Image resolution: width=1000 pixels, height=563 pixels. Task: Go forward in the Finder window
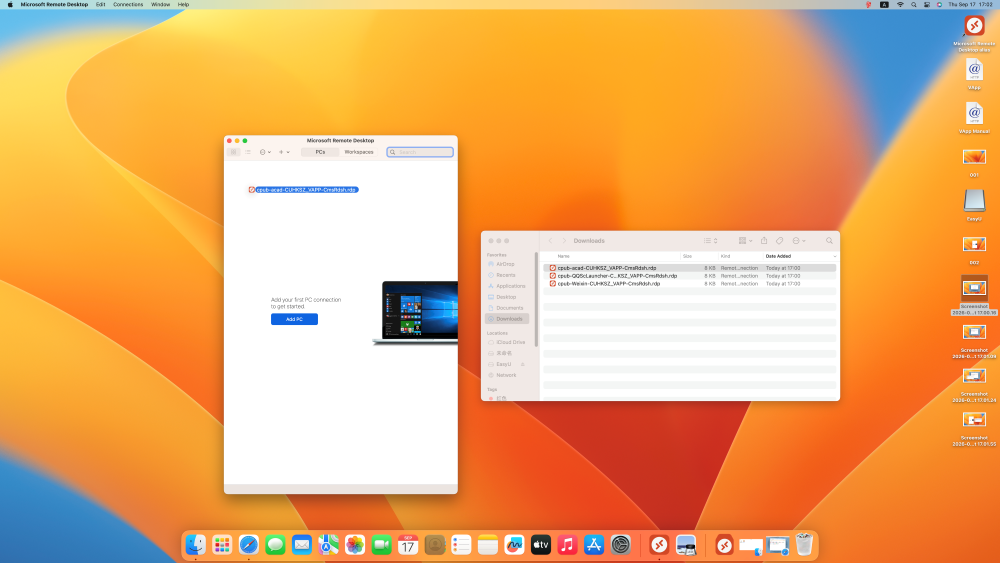[564, 241]
